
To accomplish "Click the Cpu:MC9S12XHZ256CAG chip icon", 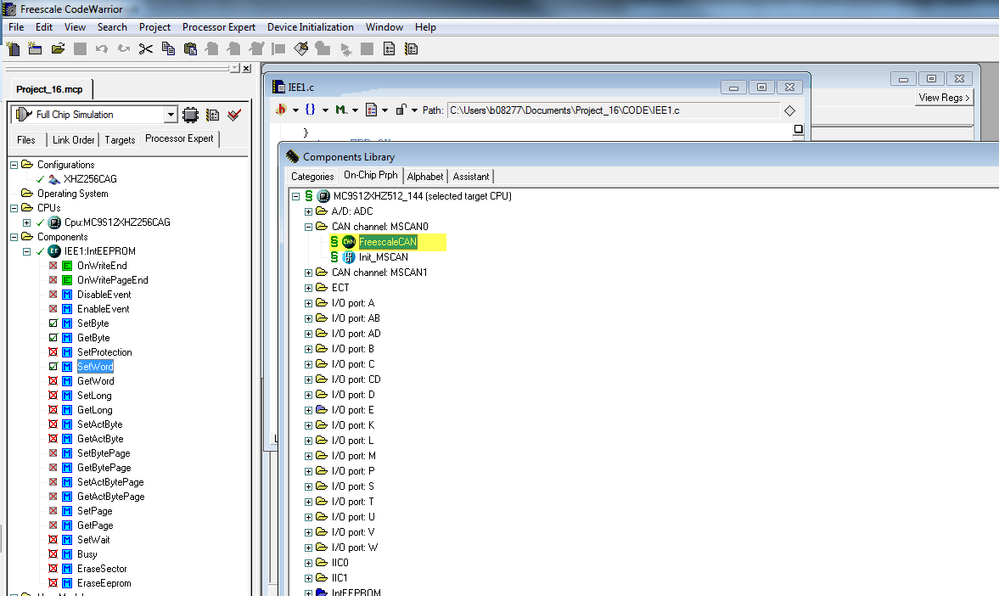I will (x=55, y=222).
